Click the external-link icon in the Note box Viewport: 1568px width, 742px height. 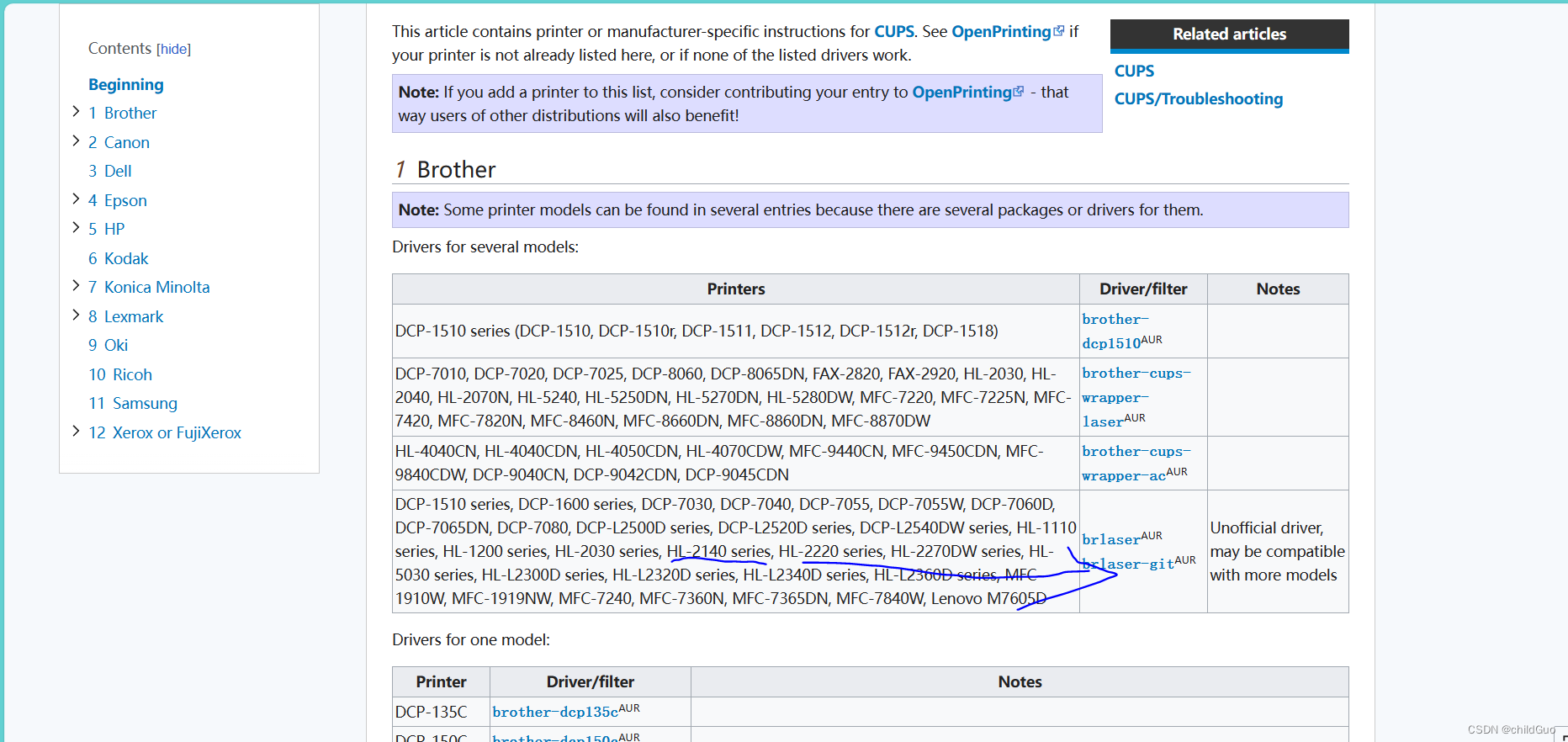coord(1019,91)
